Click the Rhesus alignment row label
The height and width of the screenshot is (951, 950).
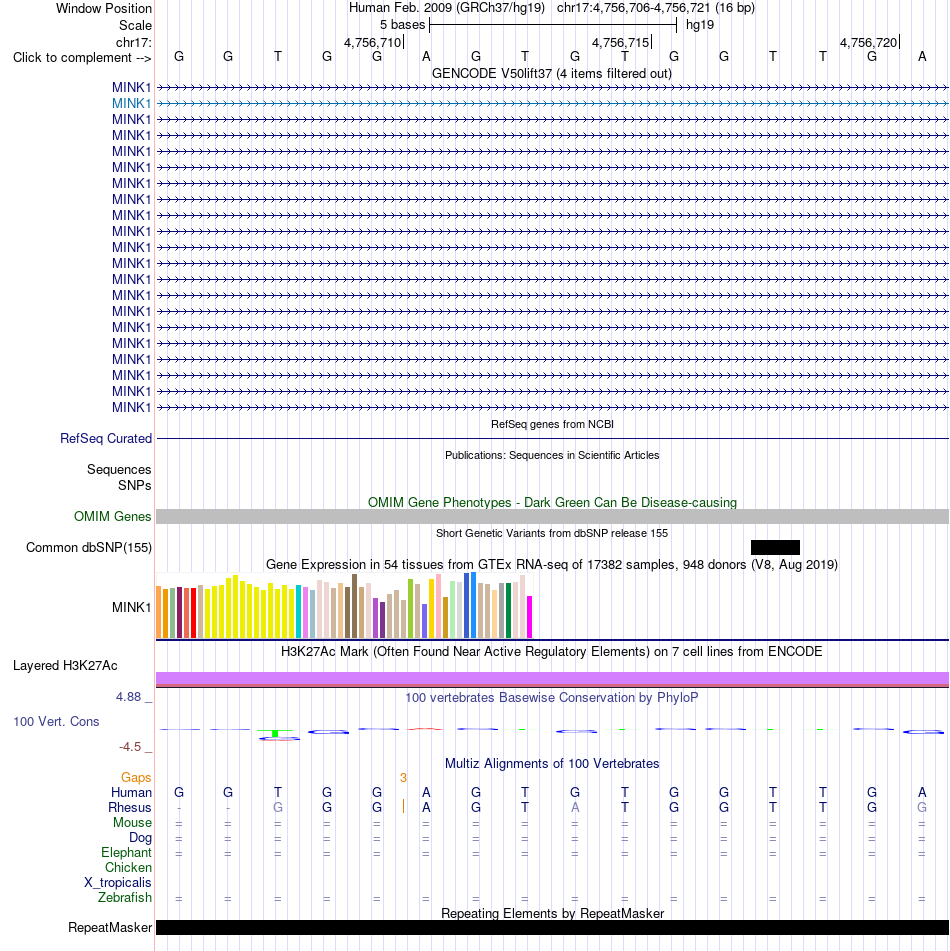[129, 808]
